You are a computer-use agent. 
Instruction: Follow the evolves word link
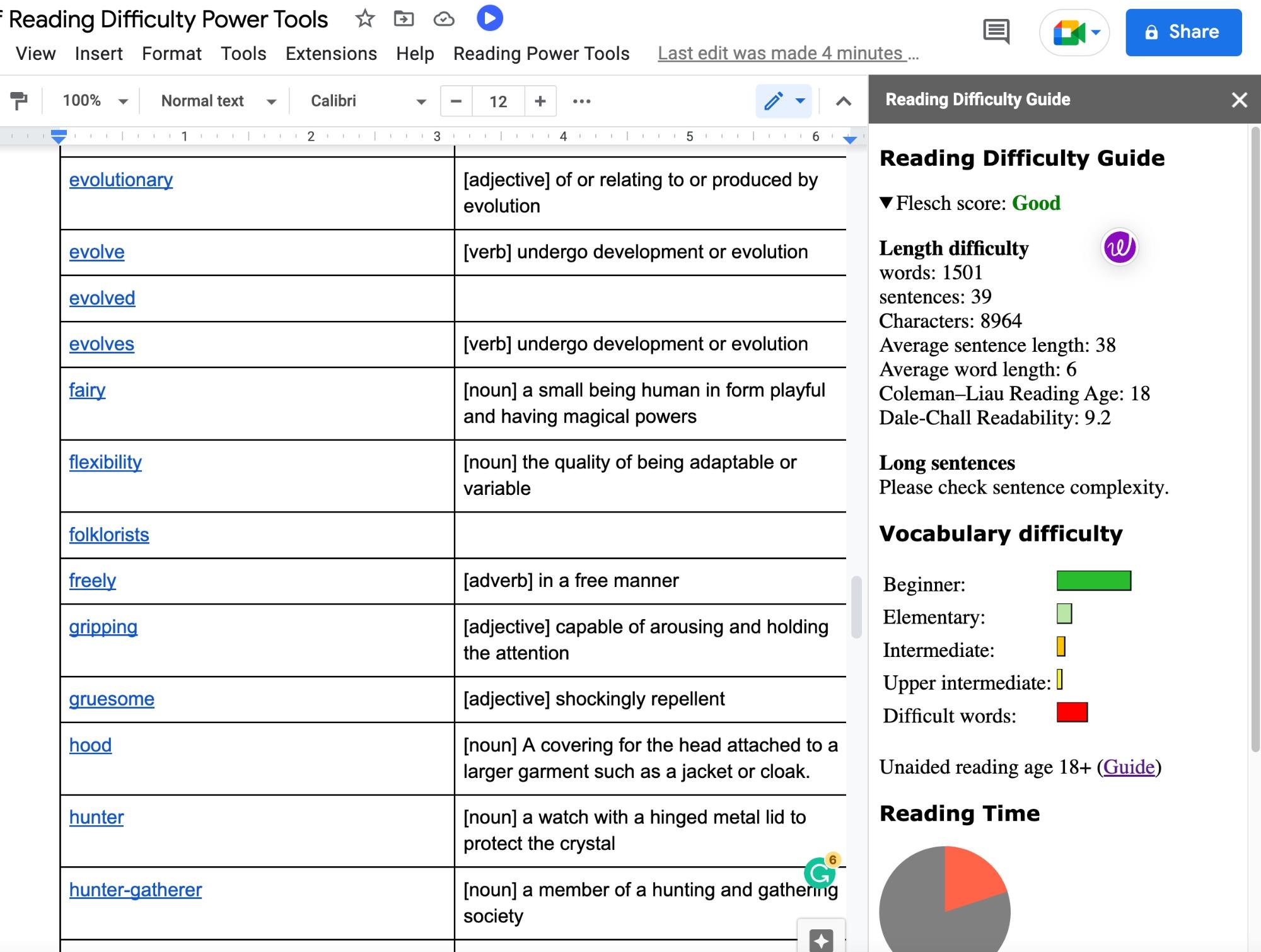pyautogui.click(x=102, y=344)
